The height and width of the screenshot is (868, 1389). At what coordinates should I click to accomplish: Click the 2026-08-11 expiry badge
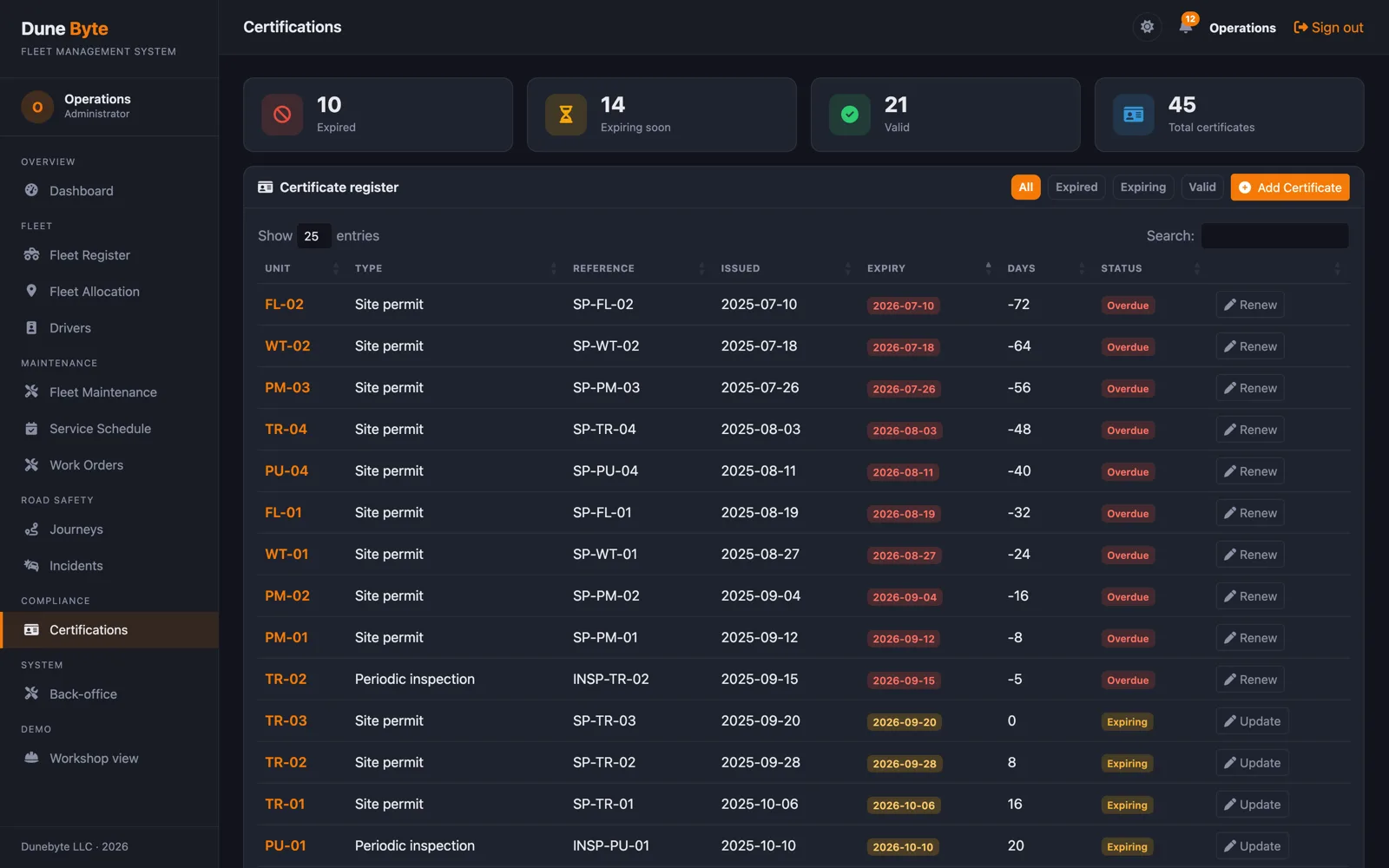click(903, 472)
